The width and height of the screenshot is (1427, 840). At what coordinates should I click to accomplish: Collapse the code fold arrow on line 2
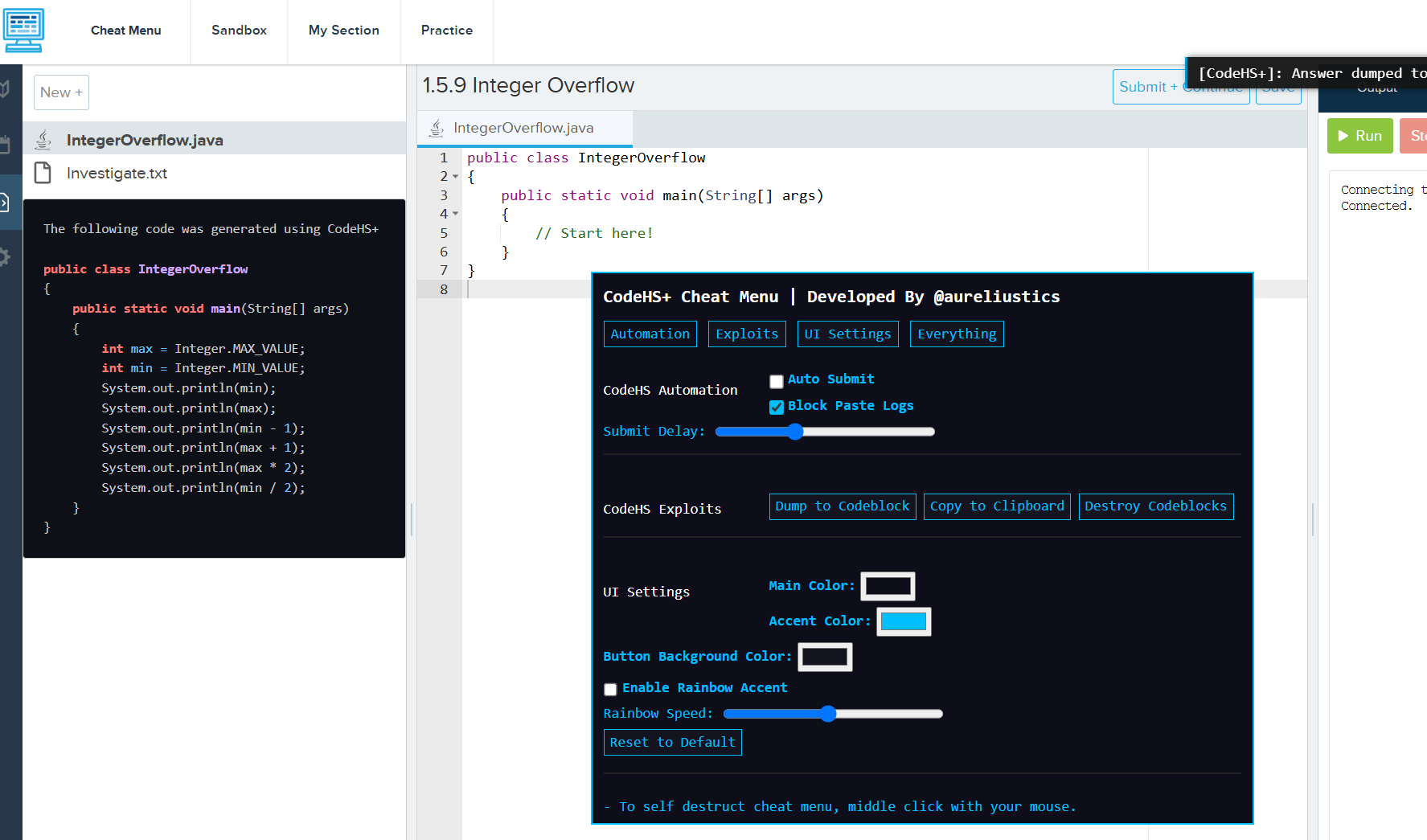[455, 177]
